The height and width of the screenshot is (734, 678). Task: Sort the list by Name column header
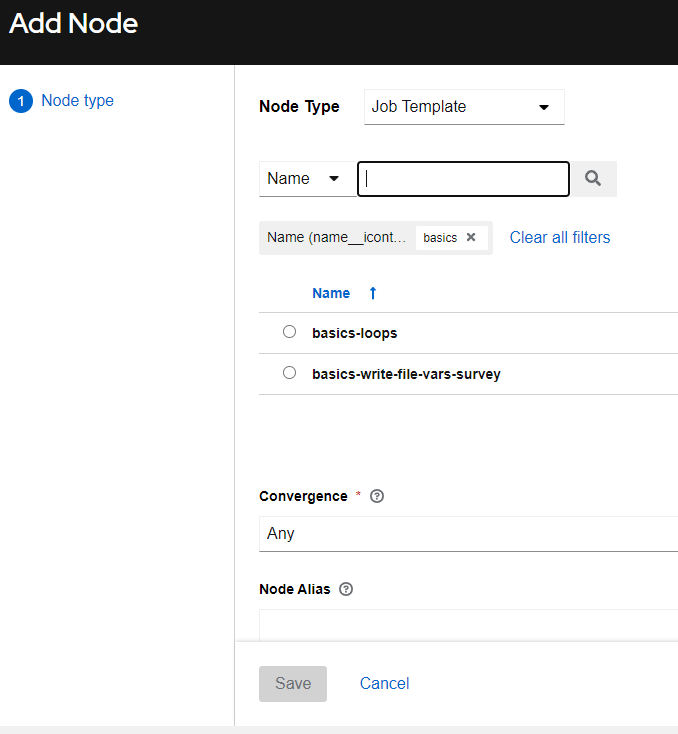point(331,293)
